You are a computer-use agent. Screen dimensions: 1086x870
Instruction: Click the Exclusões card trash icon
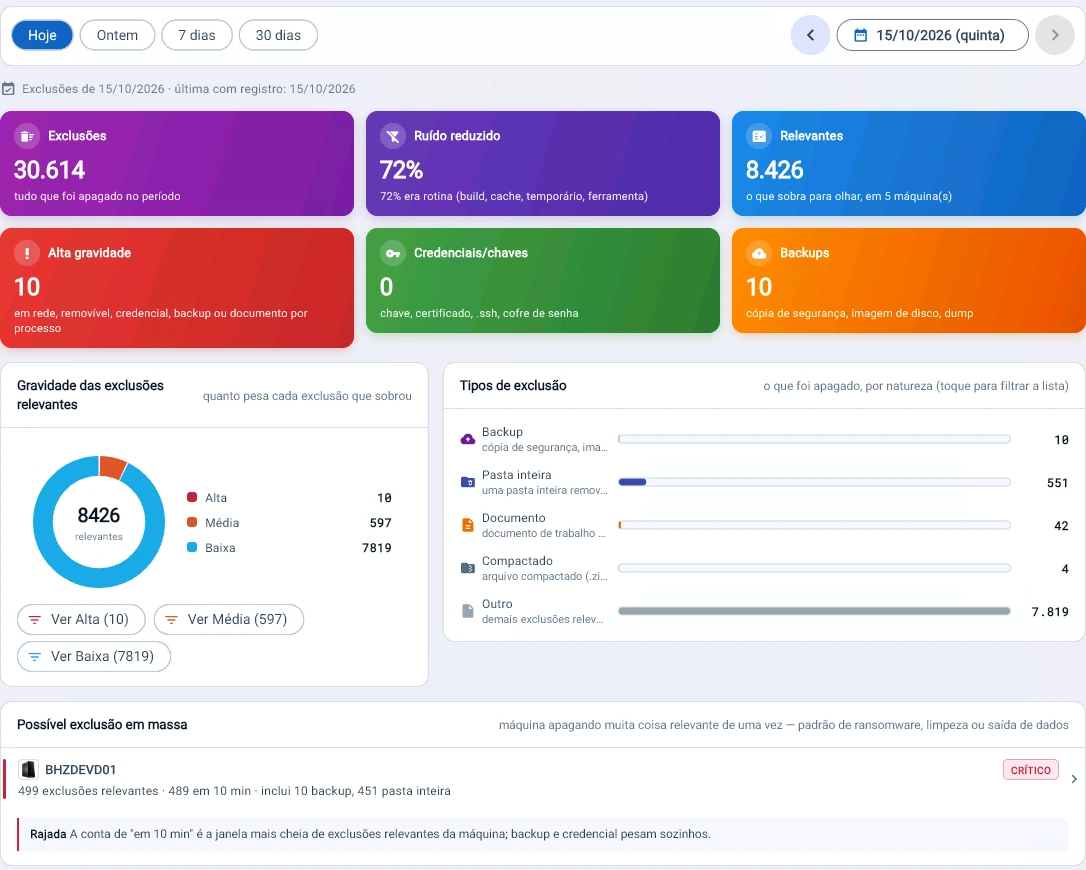[x=27, y=136]
